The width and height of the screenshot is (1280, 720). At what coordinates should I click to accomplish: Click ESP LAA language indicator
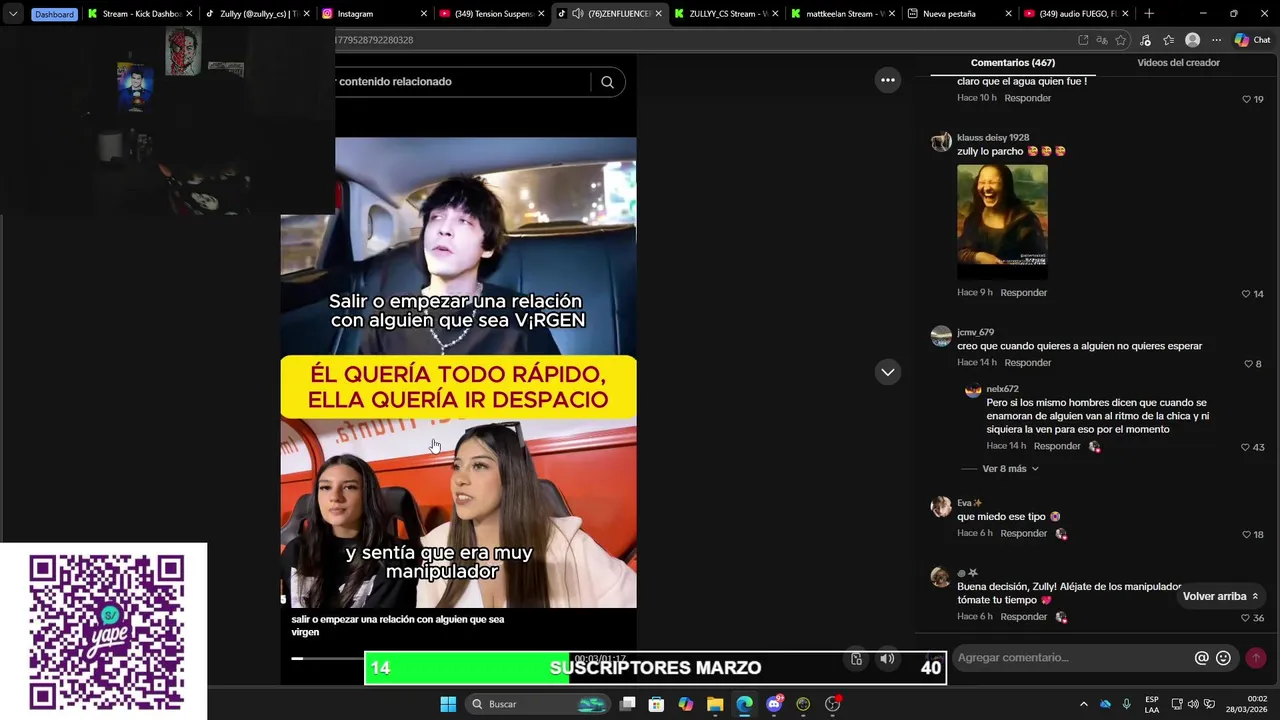tap(1152, 704)
